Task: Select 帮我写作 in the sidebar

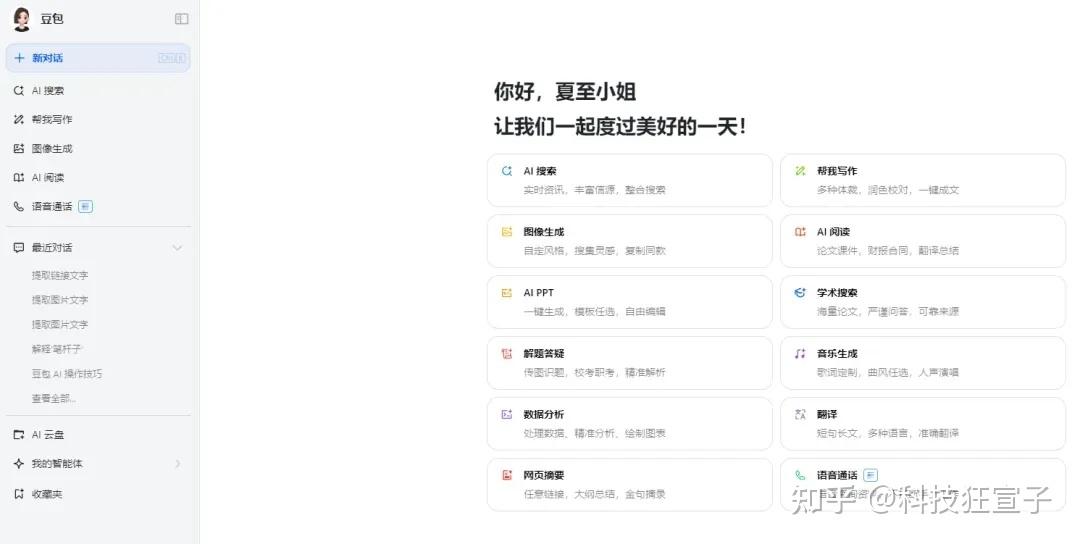Action: click(x=51, y=119)
